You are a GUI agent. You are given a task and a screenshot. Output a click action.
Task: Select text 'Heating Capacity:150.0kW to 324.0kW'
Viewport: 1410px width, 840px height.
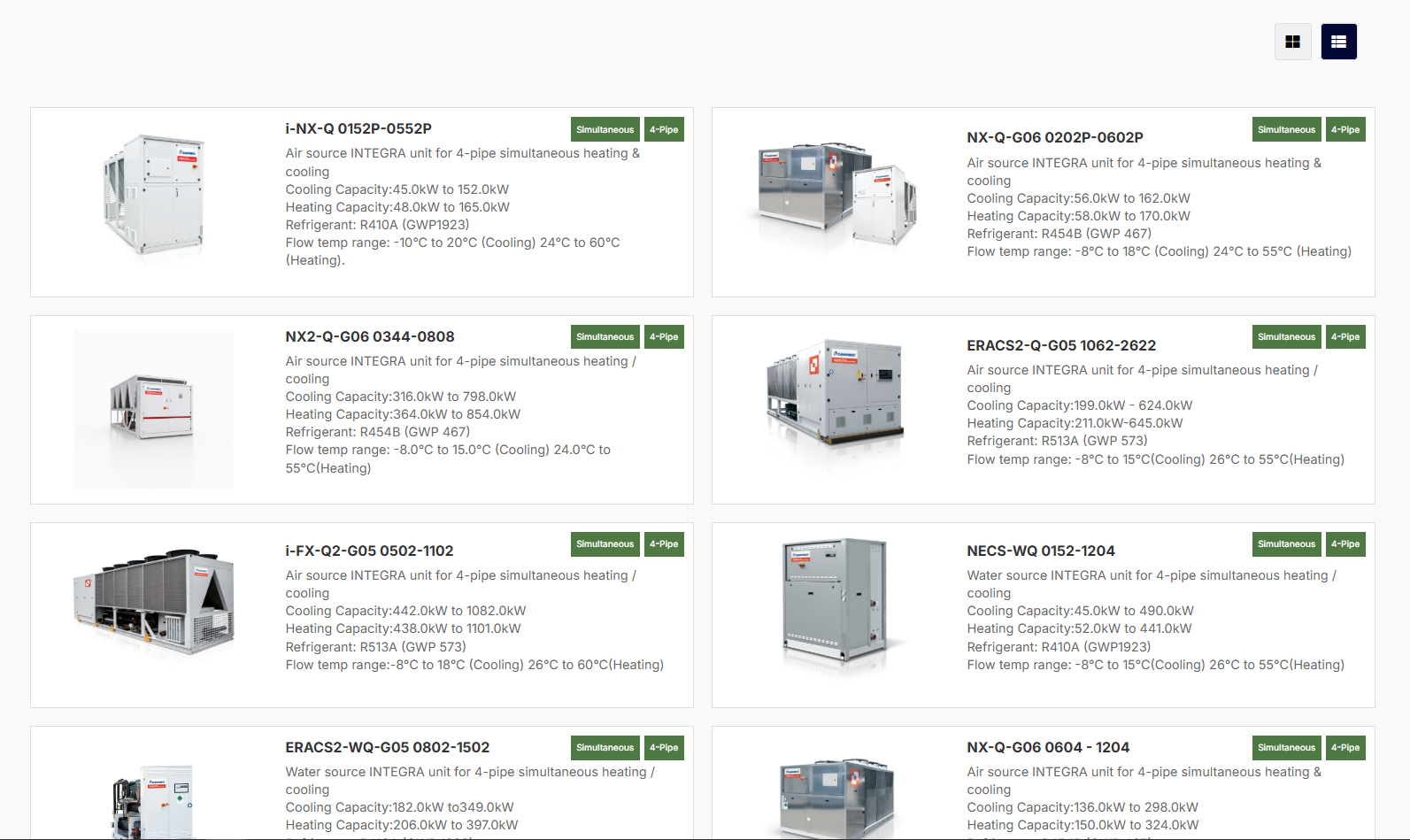tap(1083, 825)
